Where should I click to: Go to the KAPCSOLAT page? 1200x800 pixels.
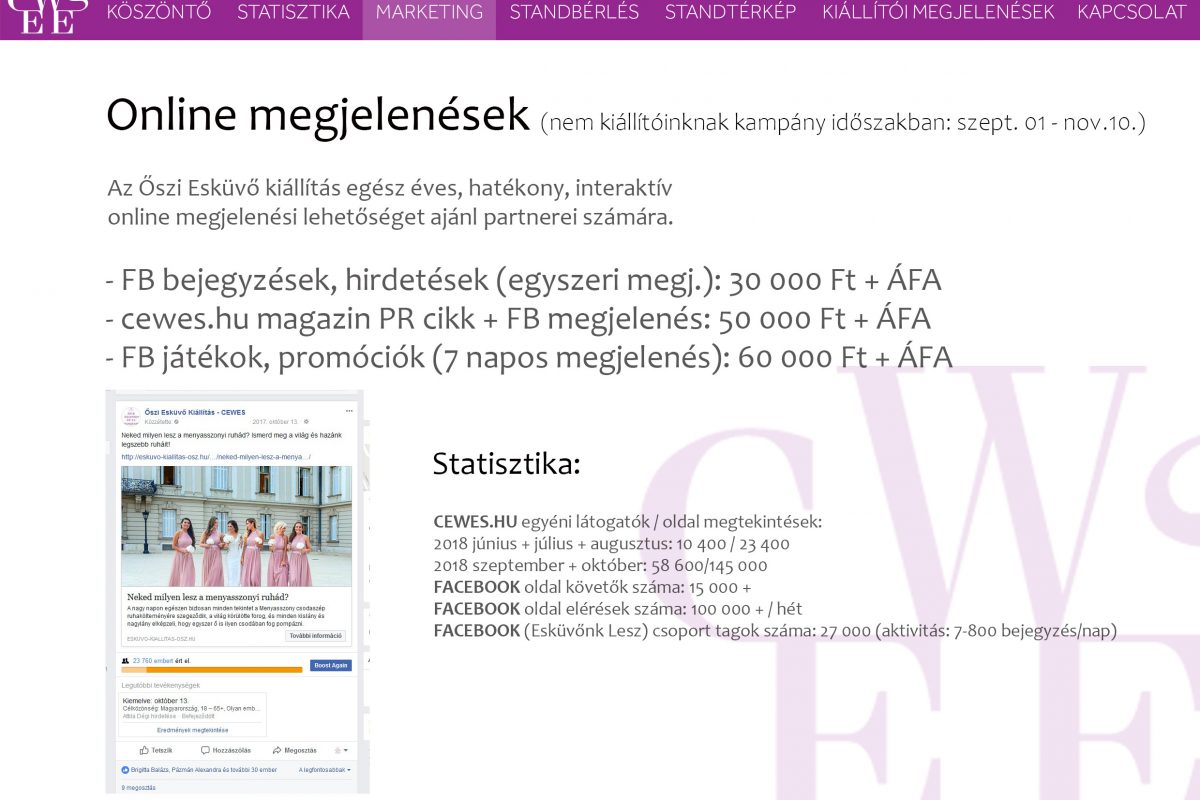1131,13
